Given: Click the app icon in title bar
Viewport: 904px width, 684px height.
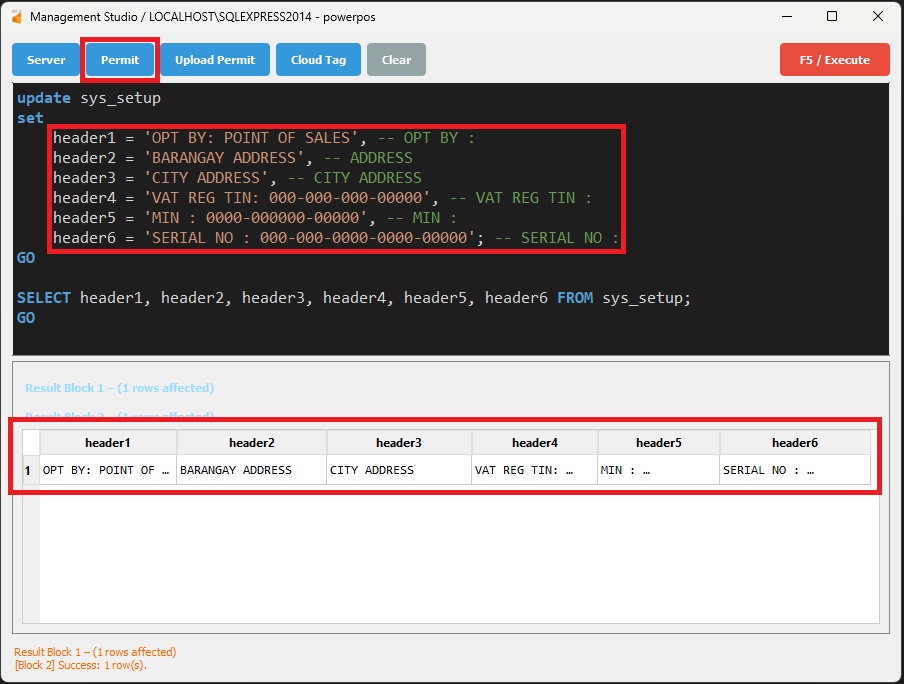Looking at the screenshot, I should pyautogui.click(x=15, y=17).
